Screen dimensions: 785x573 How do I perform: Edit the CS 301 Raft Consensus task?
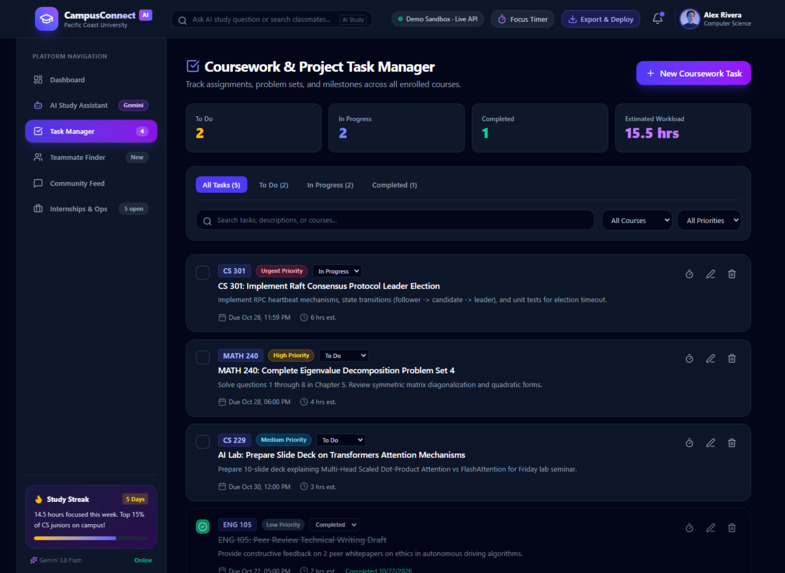pos(710,274)
